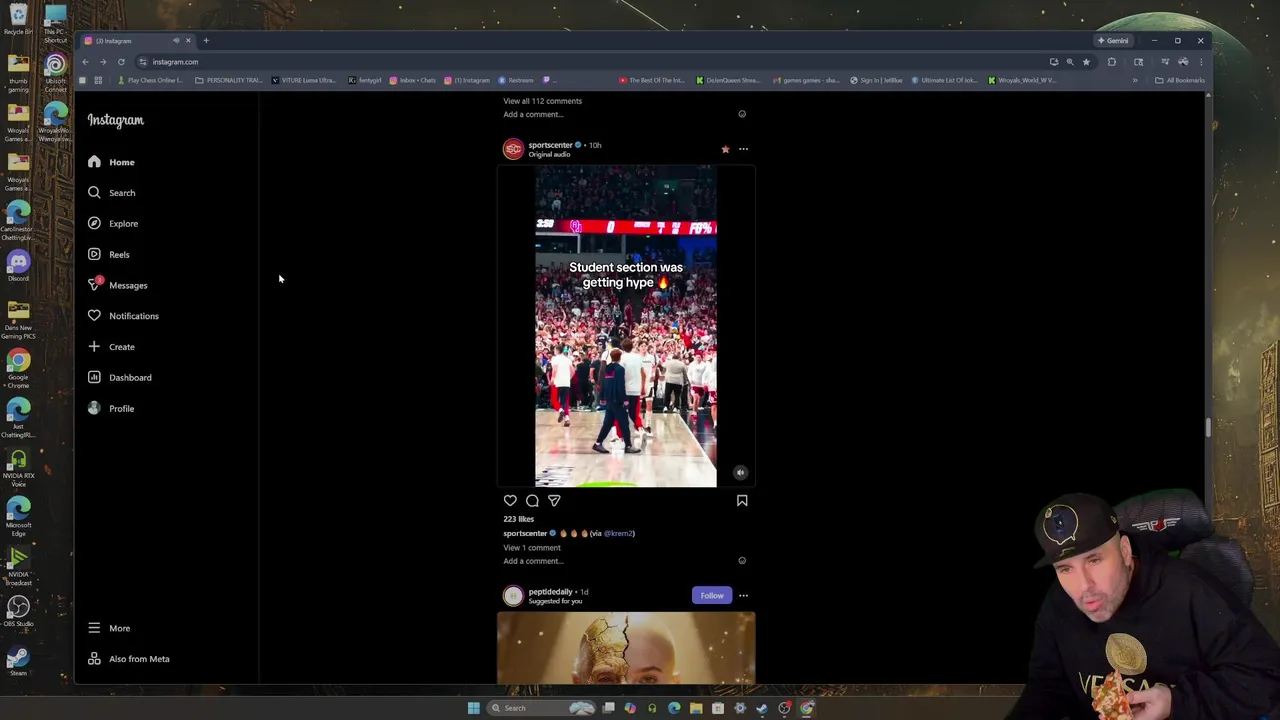Follow peptidedaily account
This screenshot has height=720, width=1280.
tap(712, 595)
